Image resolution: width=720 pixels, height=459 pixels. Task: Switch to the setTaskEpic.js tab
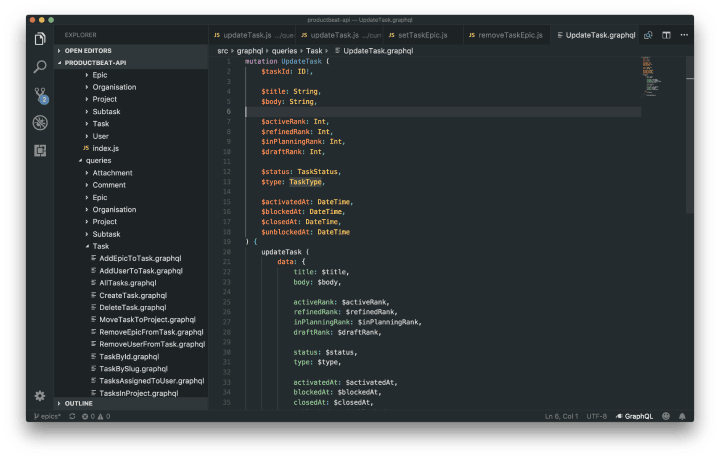tap(422, 35)
